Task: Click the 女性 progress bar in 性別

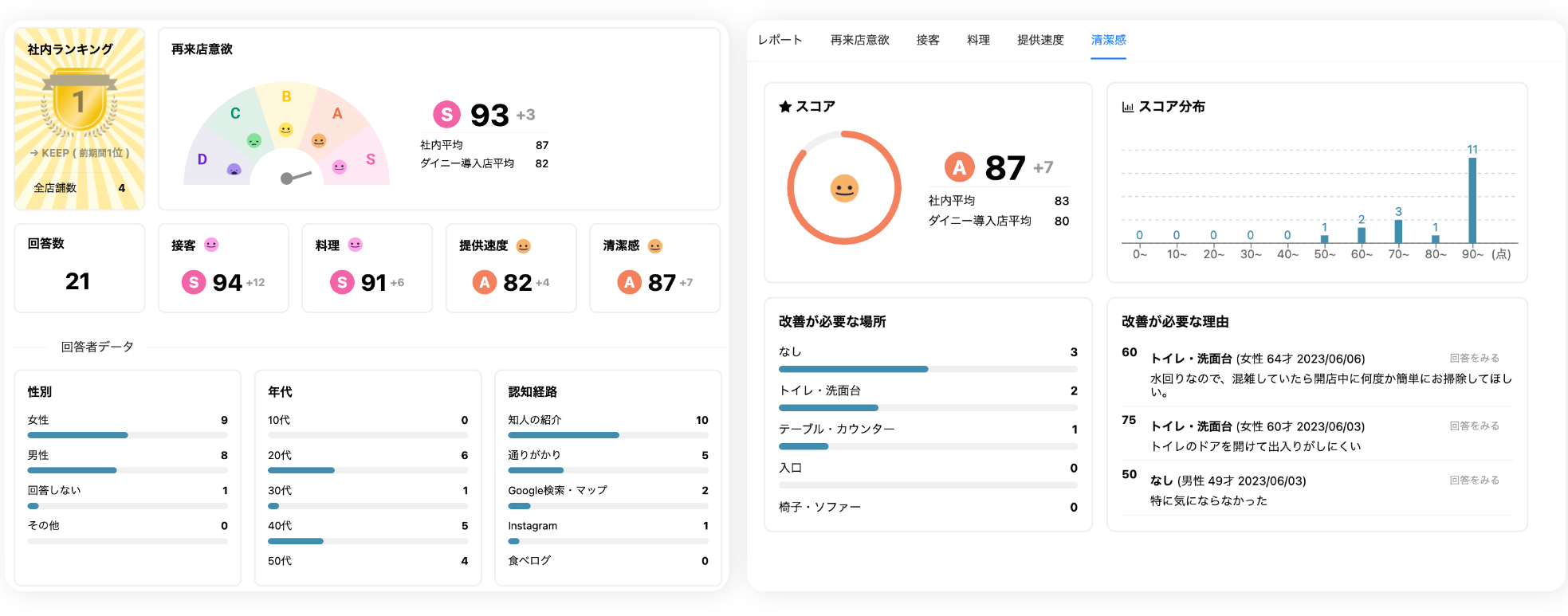Action: [x=128, y=435]
